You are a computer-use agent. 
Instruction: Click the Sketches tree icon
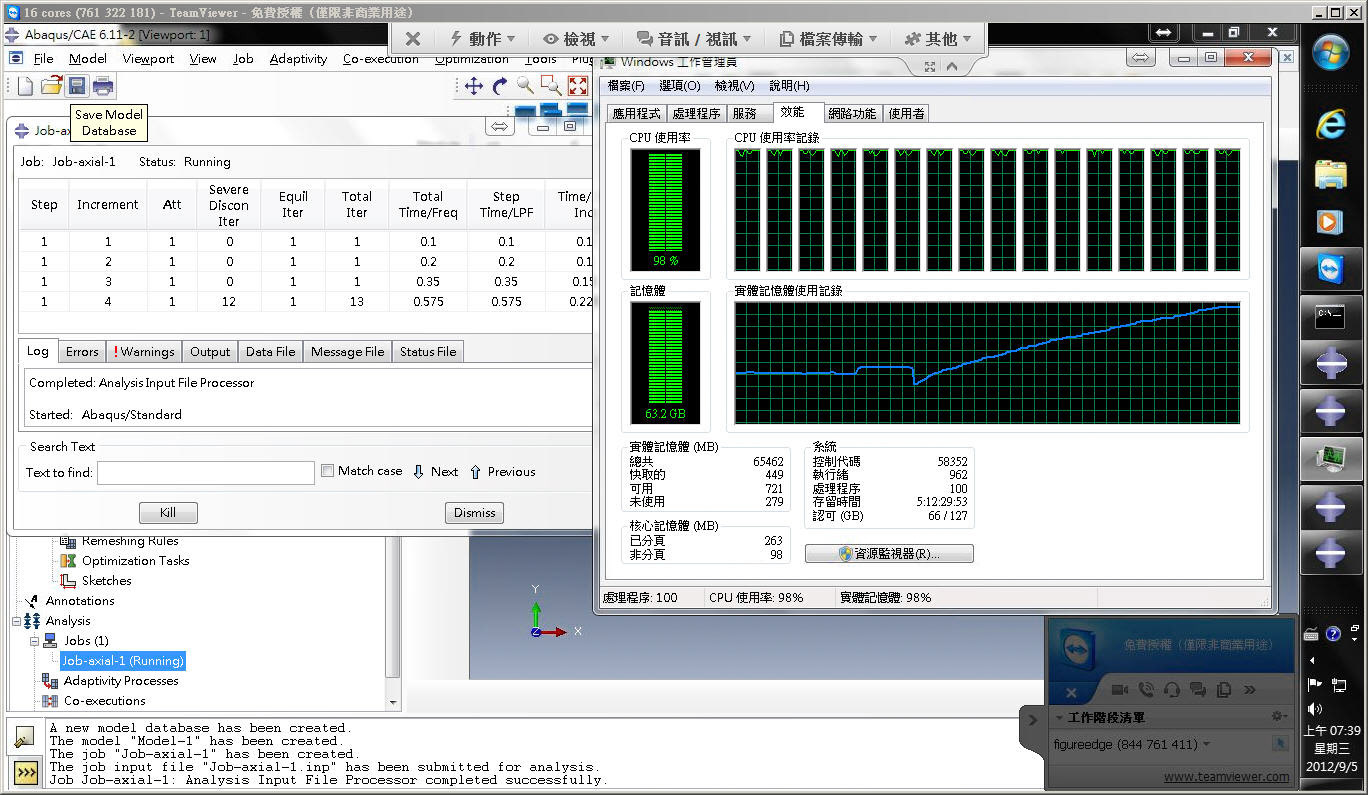click(x=68, y=581)
